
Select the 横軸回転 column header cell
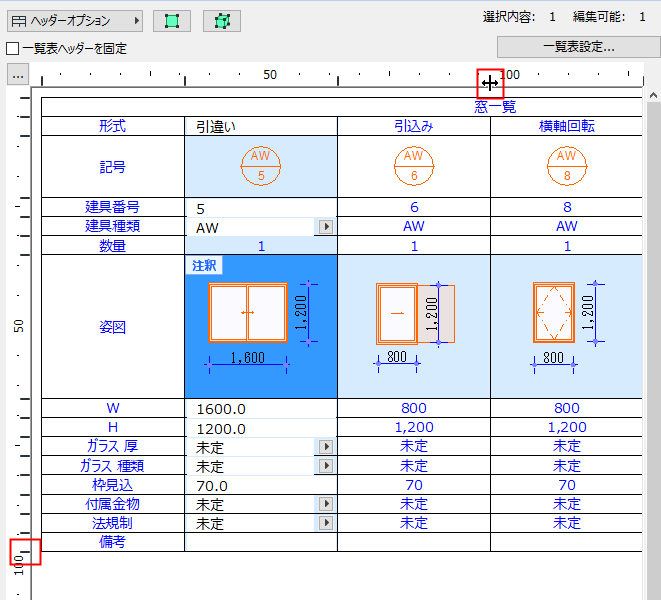pos(567,126)
